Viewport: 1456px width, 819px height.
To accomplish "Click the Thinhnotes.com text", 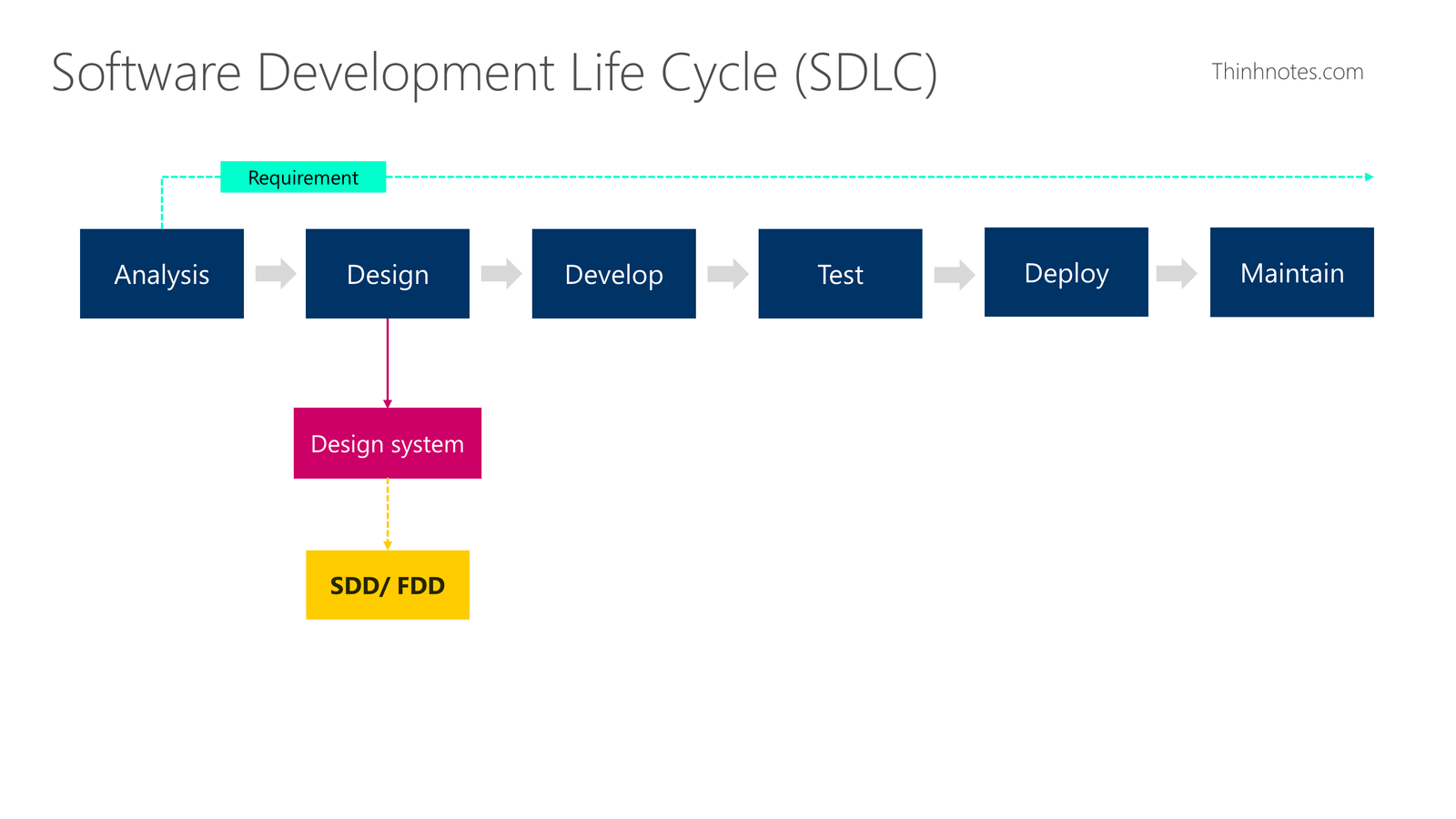I will [x=1288, y=72].
